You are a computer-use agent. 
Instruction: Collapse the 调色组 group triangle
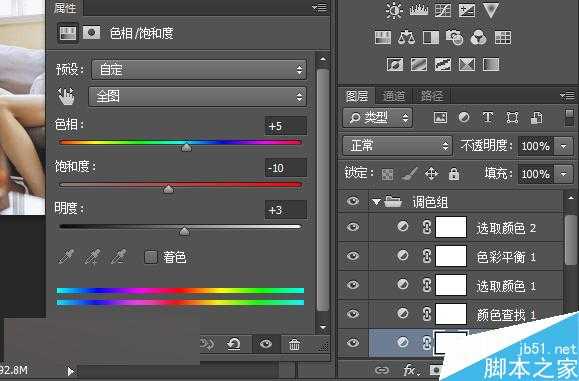376,202
